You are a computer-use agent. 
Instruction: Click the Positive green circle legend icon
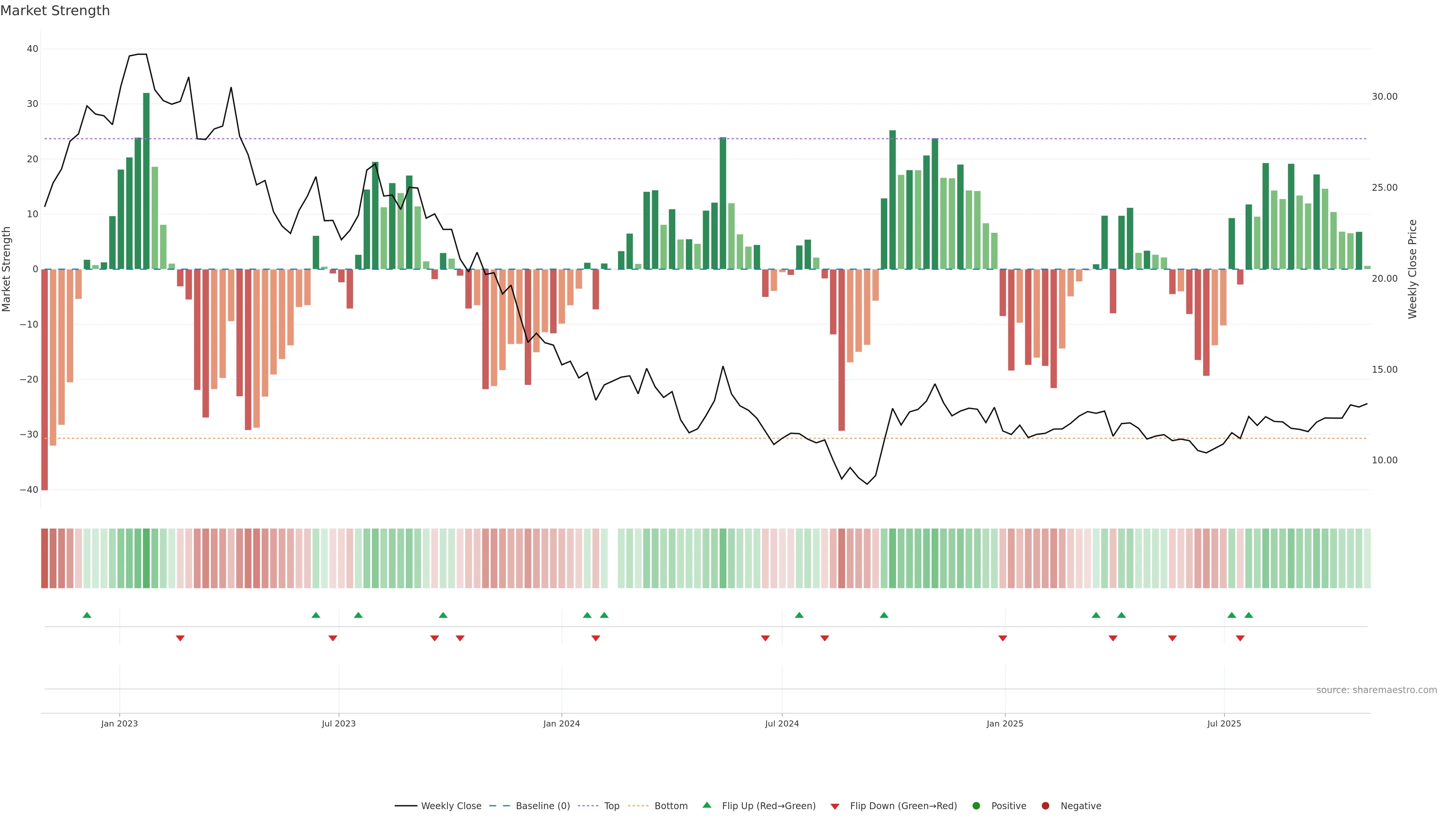coord(976,806)
